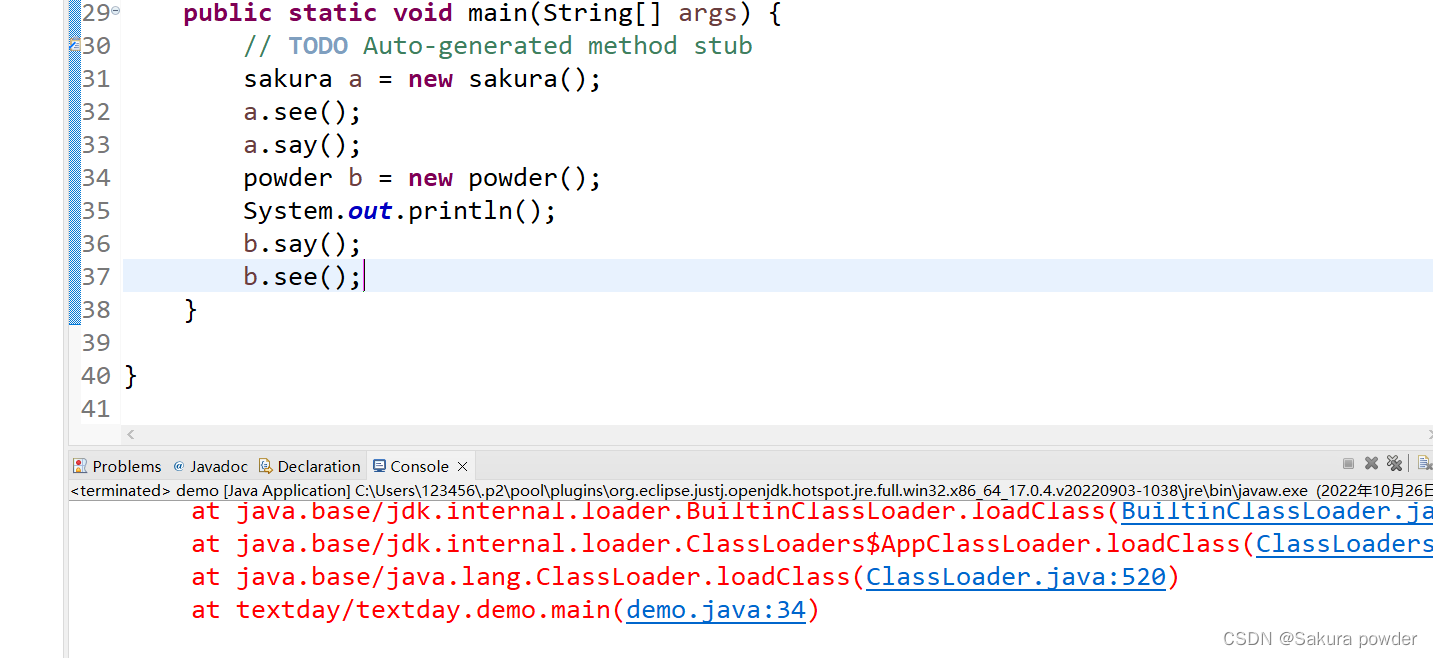Click the Remove All Terminated Launches icon
The width and height of the screenshot is (1433, 658).
[x=1394, y=463]
